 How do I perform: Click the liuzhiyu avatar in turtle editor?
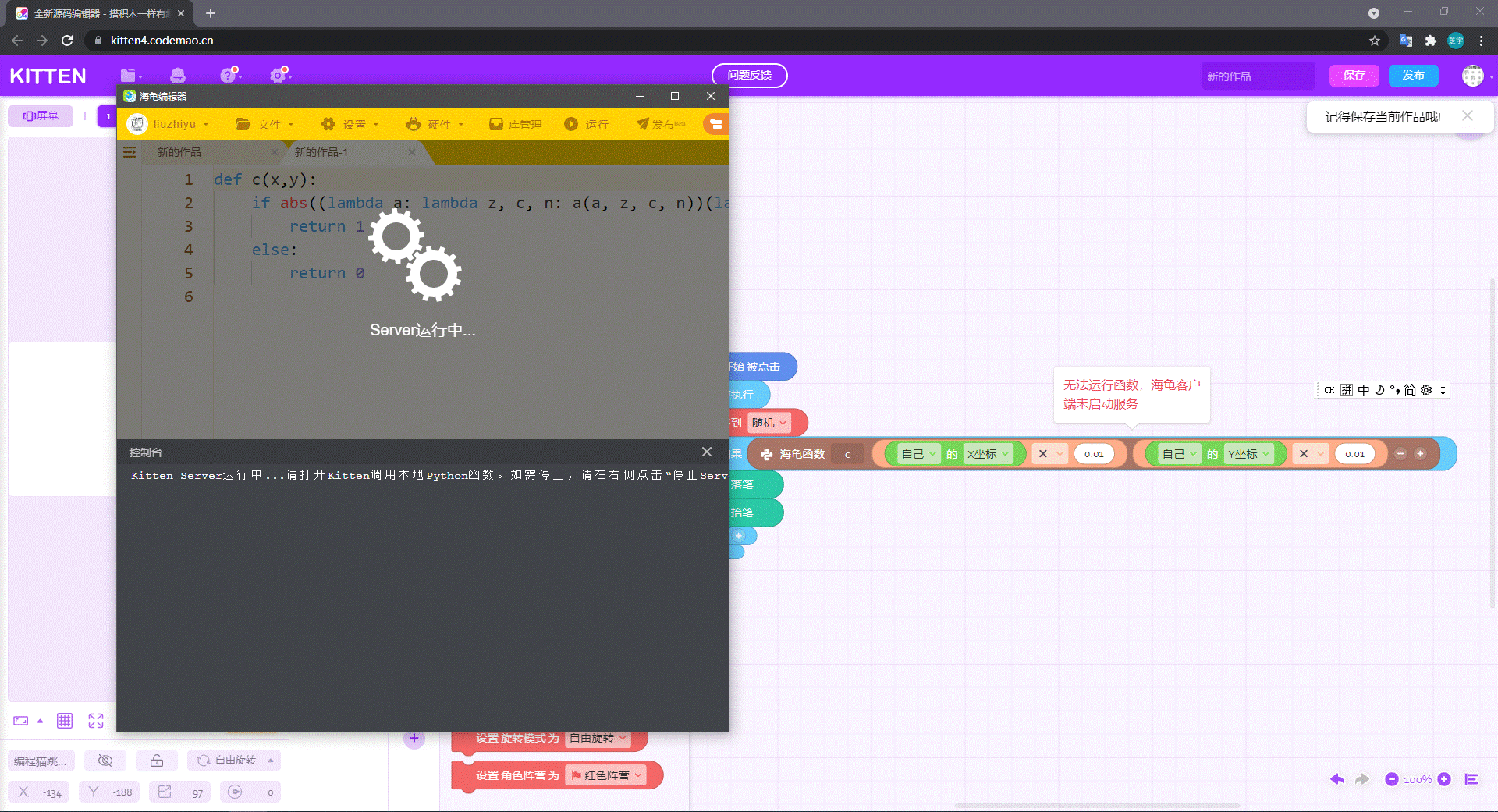click(x=137, y=124)
